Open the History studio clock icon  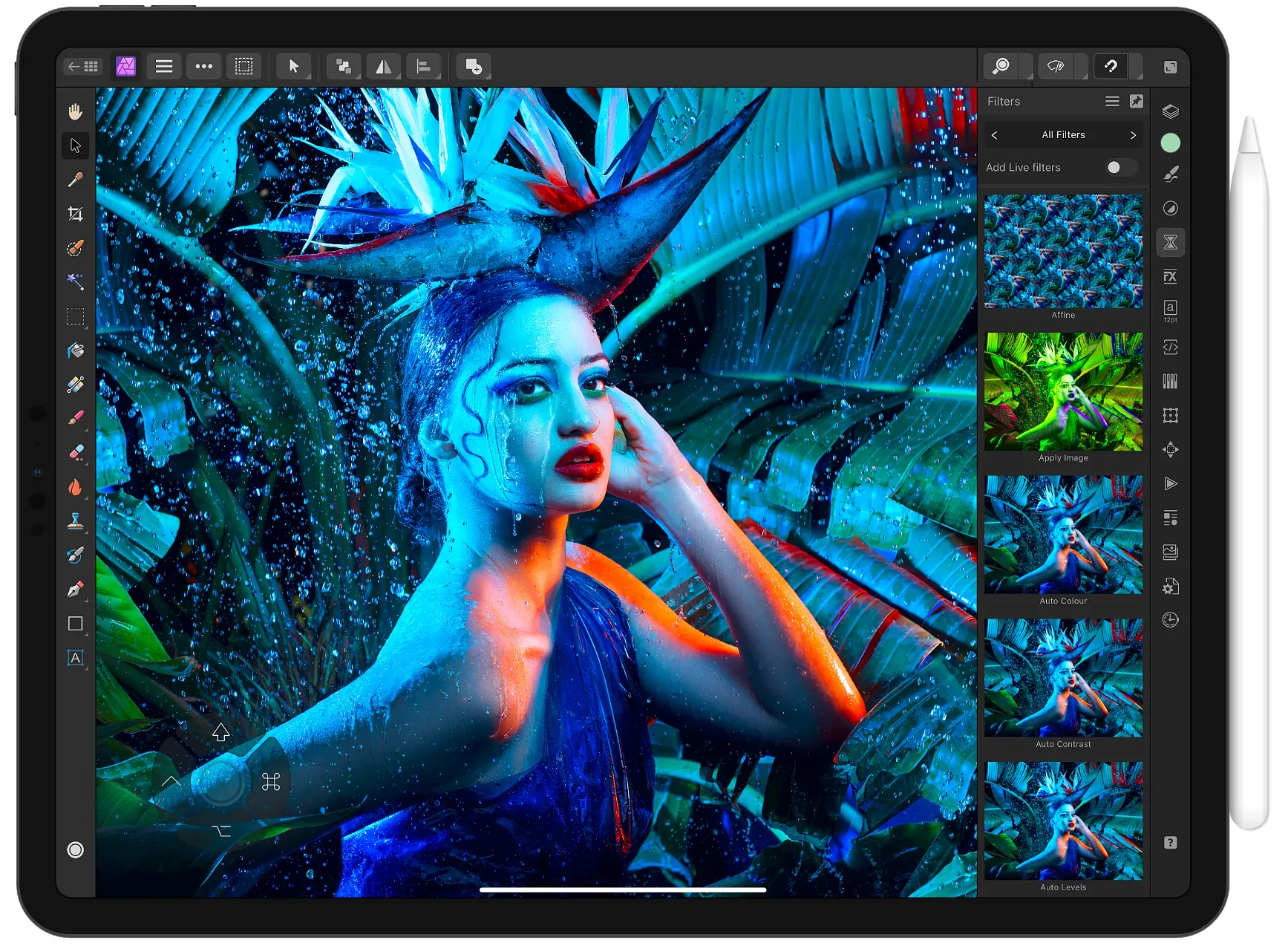1170,620
